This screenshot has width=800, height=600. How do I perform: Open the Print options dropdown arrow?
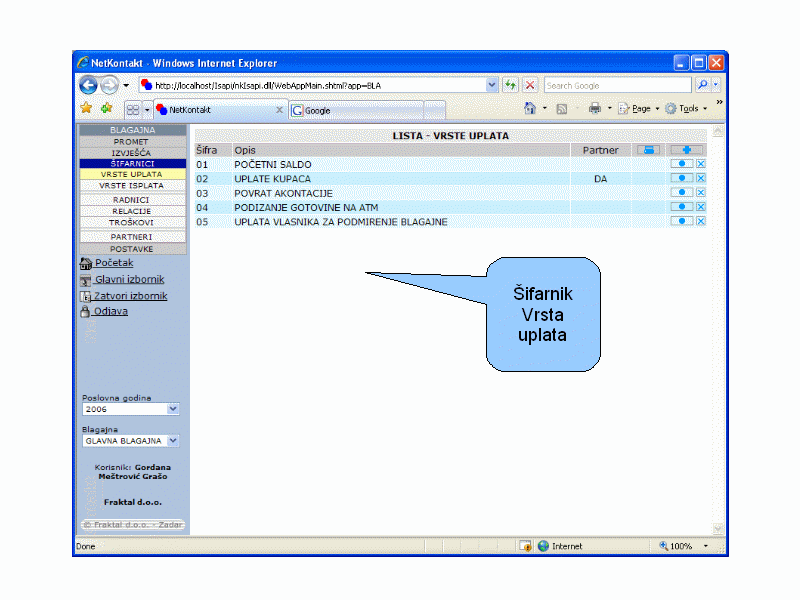609,108
